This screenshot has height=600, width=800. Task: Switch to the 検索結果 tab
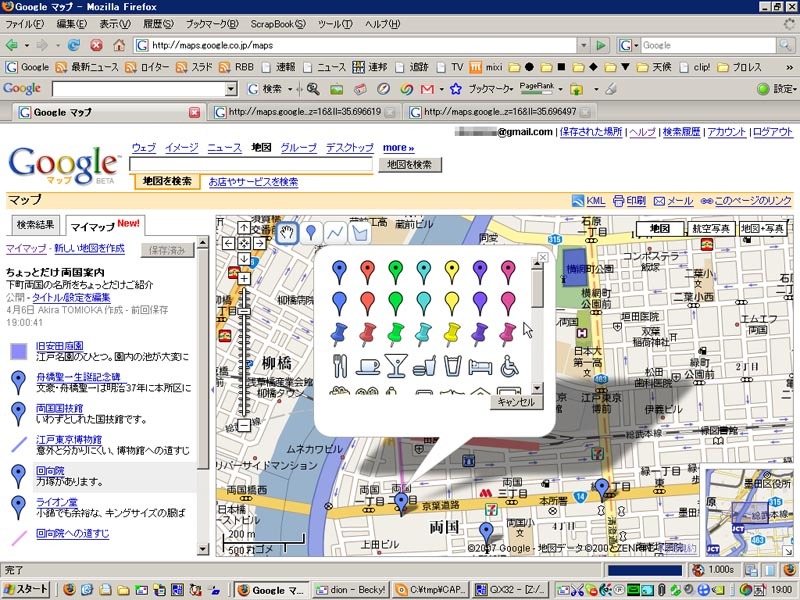coord(35,225)
